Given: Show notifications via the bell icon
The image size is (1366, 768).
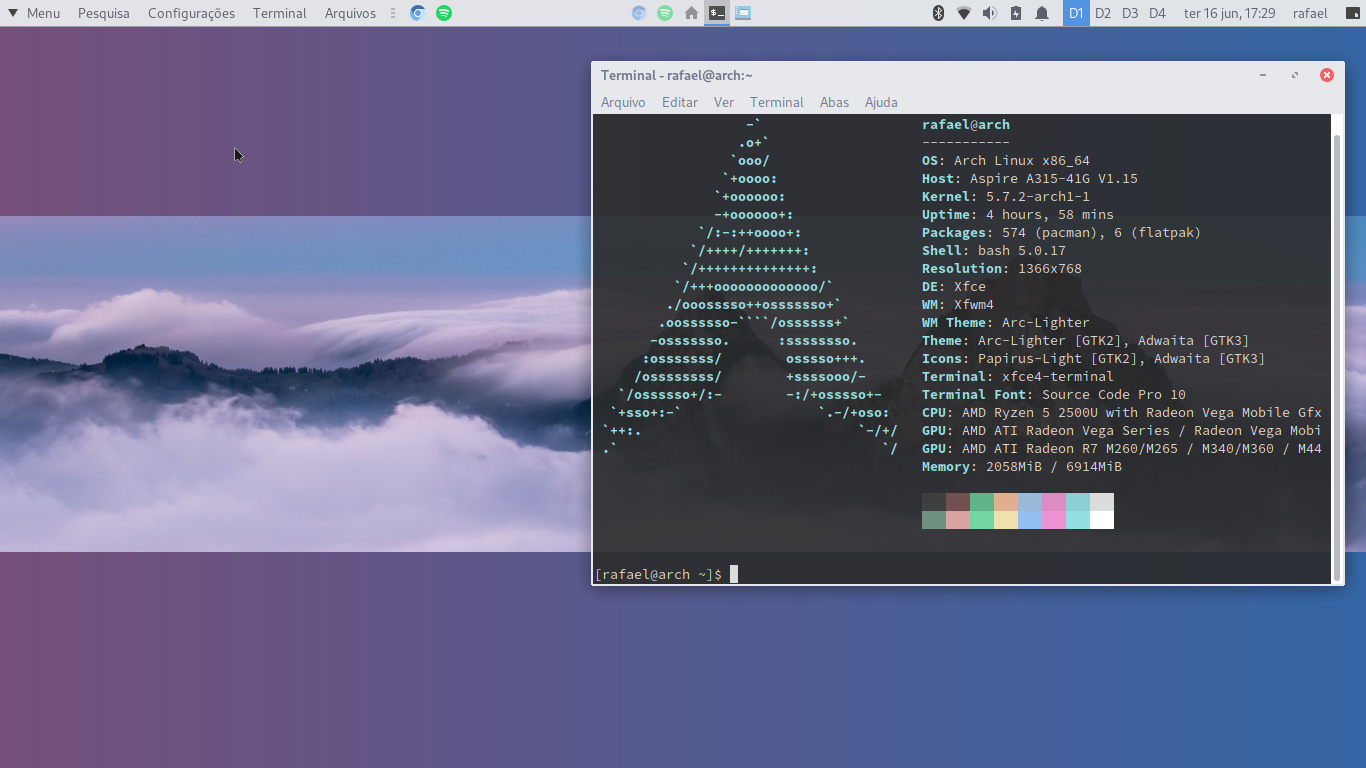Looking at the screenshot, I should pos(1042,13).
